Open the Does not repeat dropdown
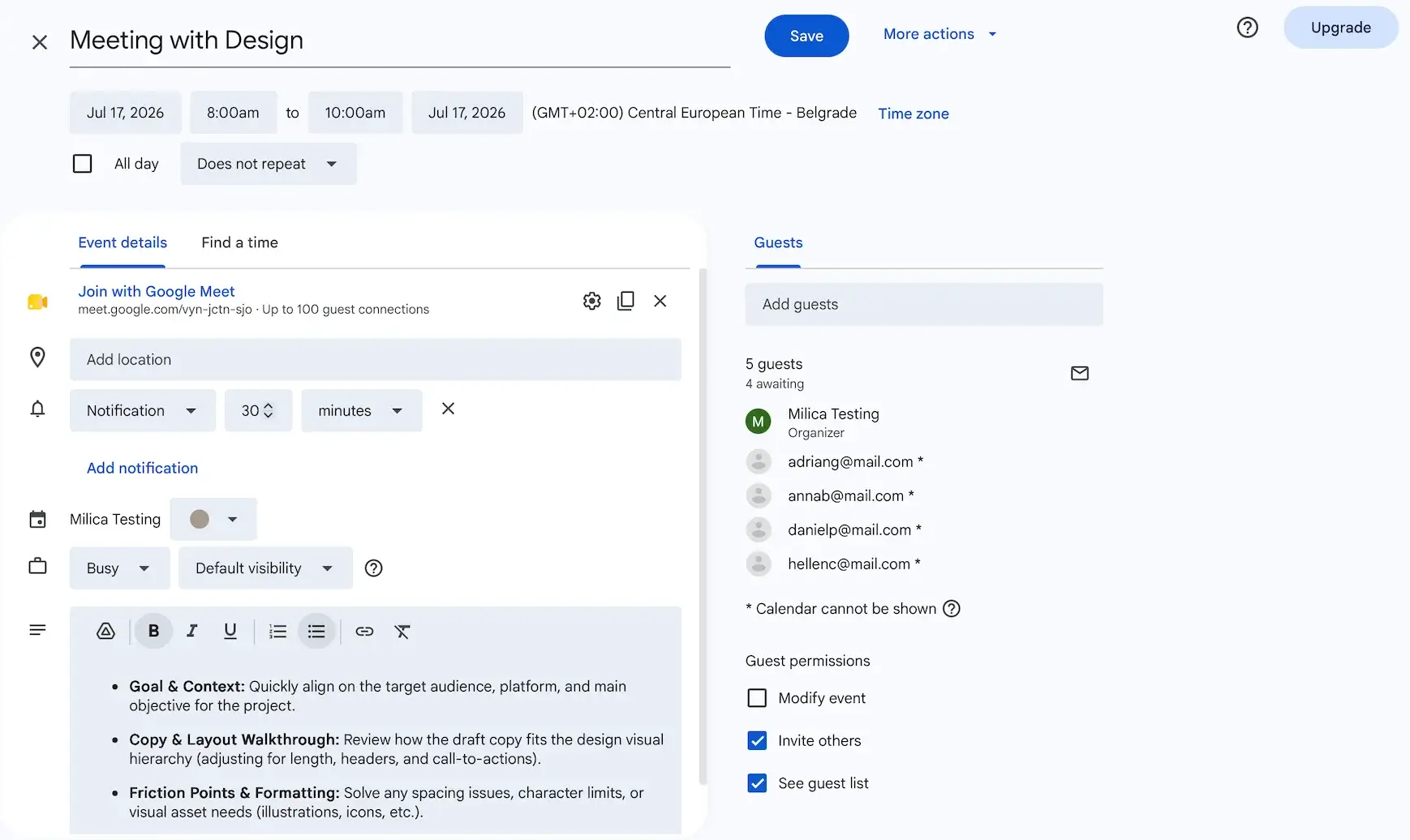Viewport: 1410px width, 840px height. (269, 164)
